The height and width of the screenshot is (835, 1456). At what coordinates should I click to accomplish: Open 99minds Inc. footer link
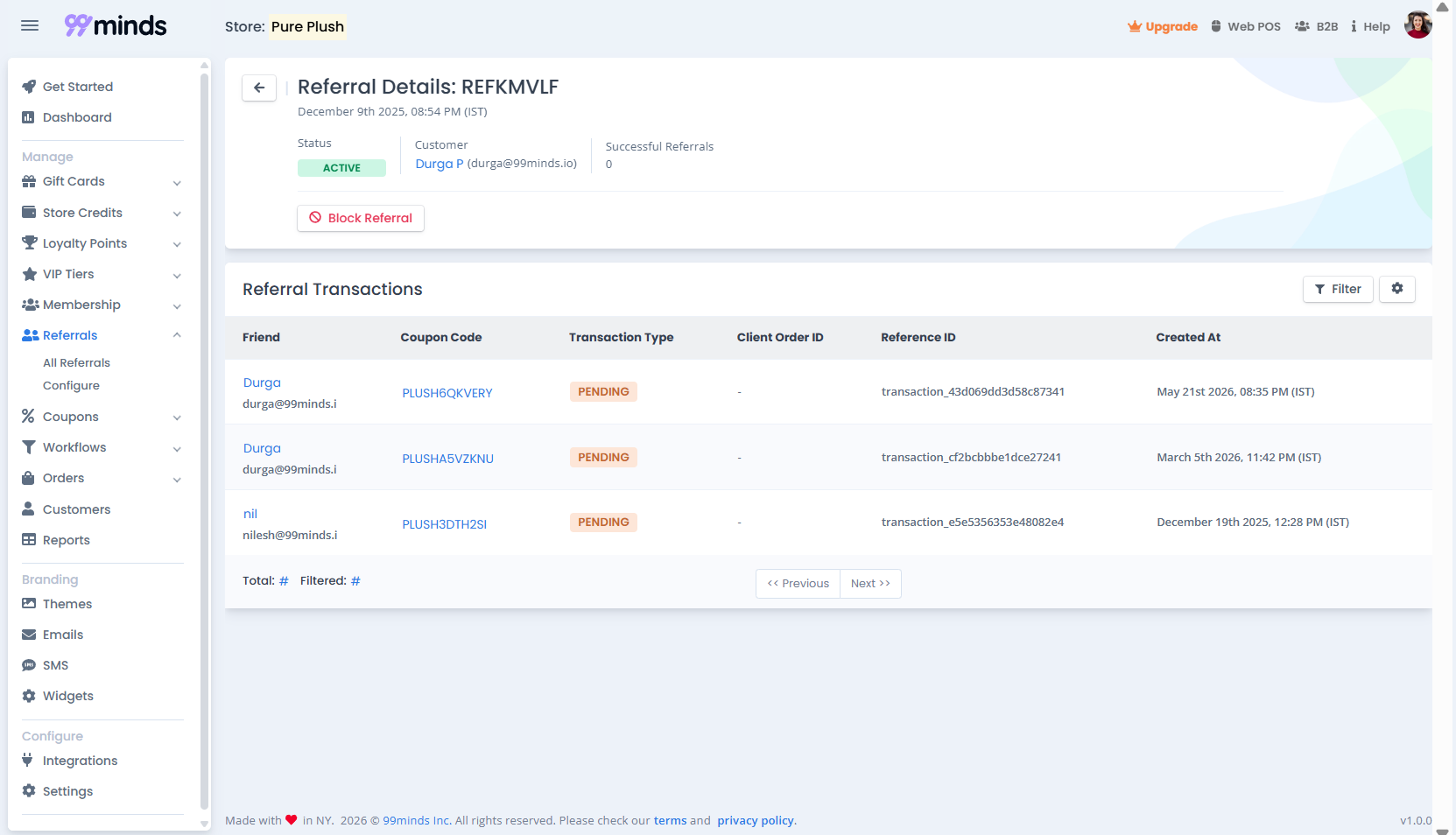[417, 821]
